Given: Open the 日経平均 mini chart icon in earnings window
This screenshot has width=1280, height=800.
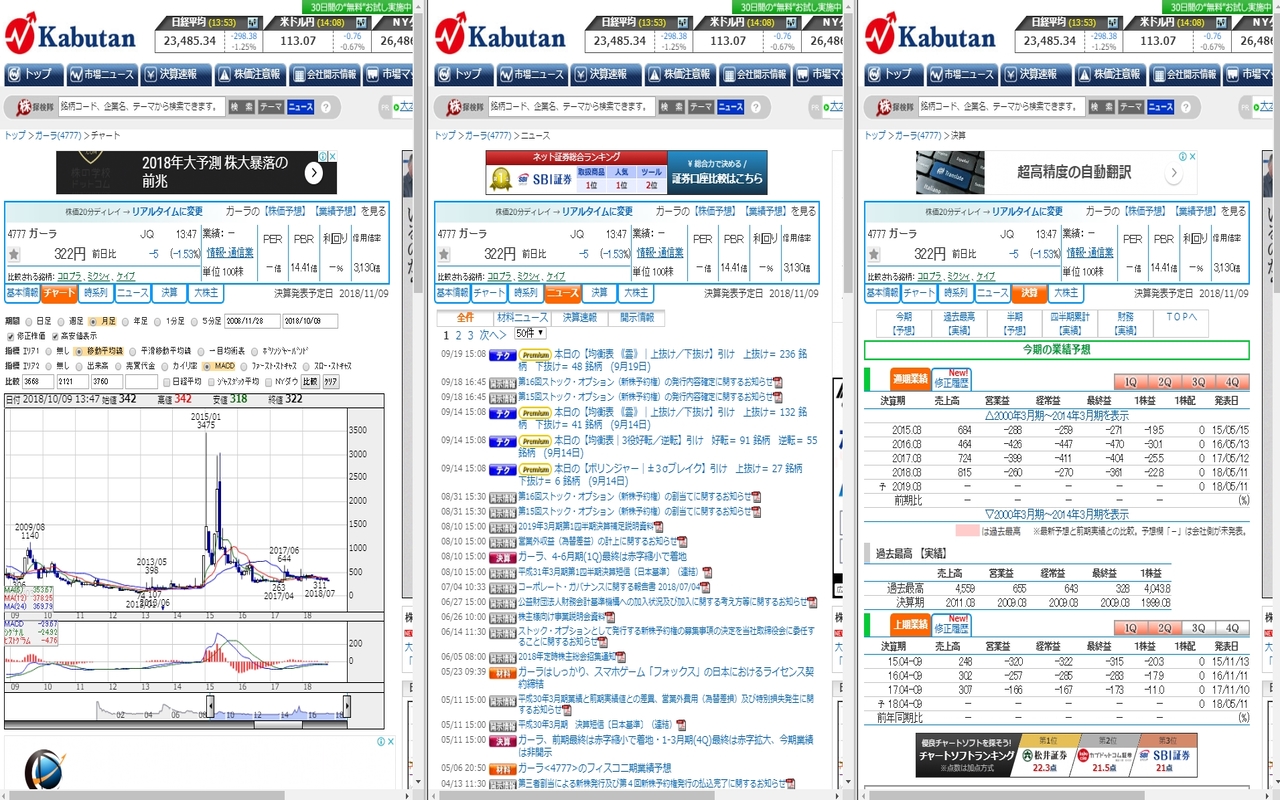Looking at the screenshot, I should click(1113, 22).
